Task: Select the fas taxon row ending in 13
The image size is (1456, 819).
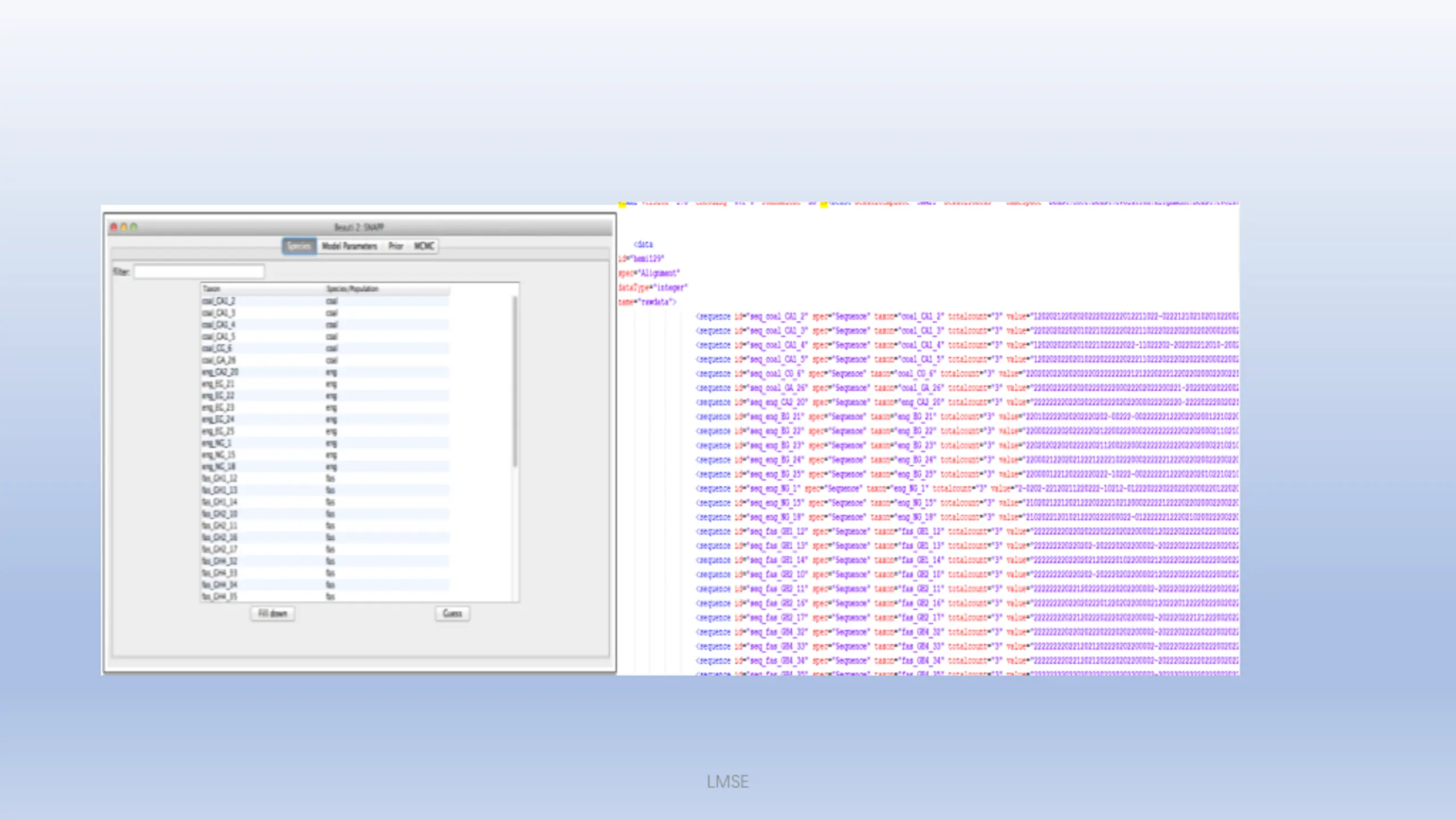Action: (325, 490)
